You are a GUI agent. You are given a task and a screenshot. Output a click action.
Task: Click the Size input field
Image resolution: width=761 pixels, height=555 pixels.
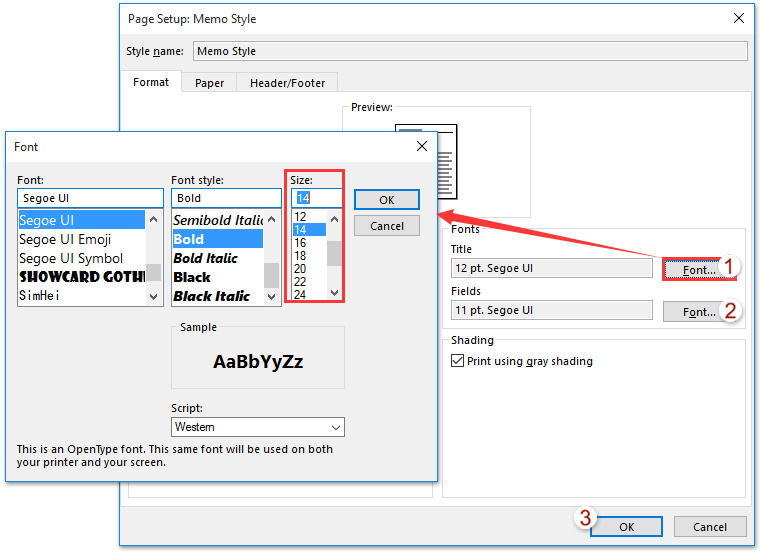[316, 198]
